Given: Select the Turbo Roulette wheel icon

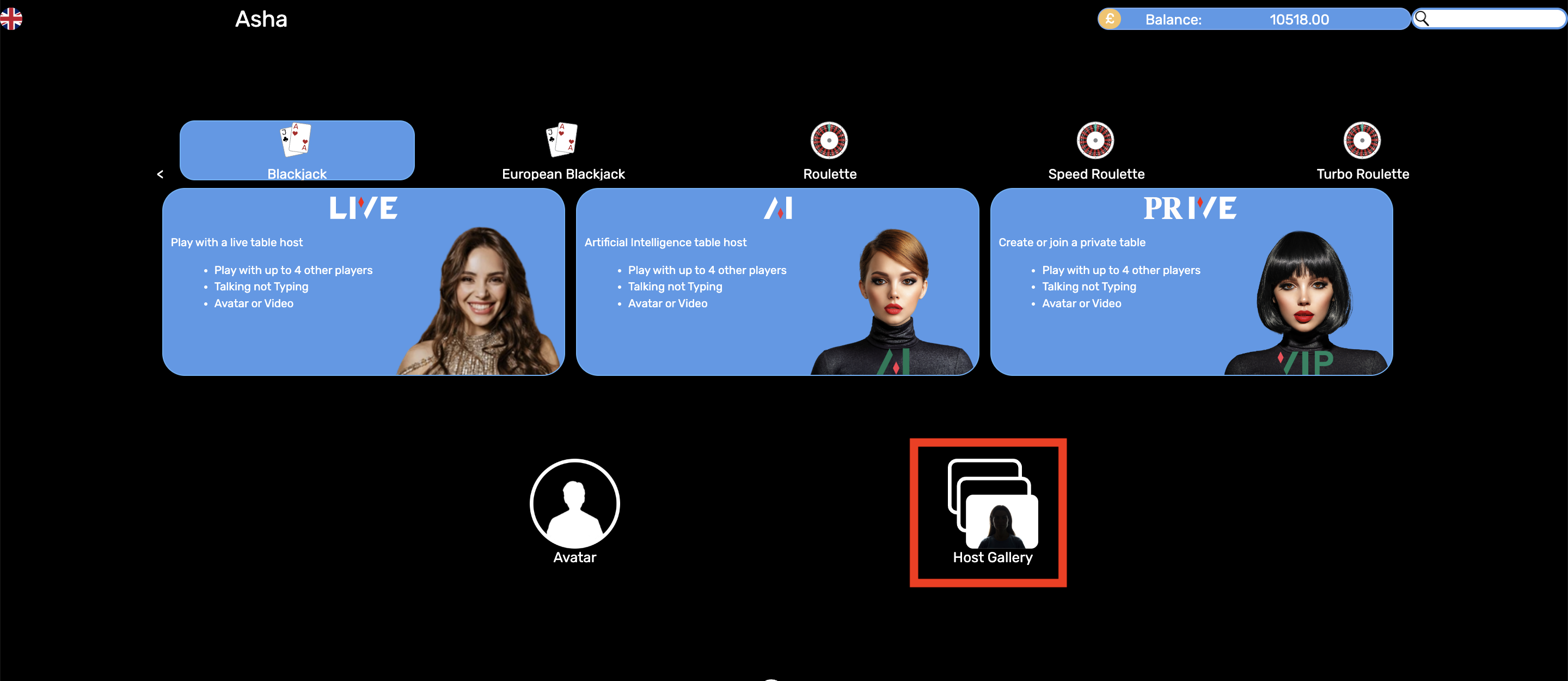Looking at the screenshot, I should [1362, 140].
